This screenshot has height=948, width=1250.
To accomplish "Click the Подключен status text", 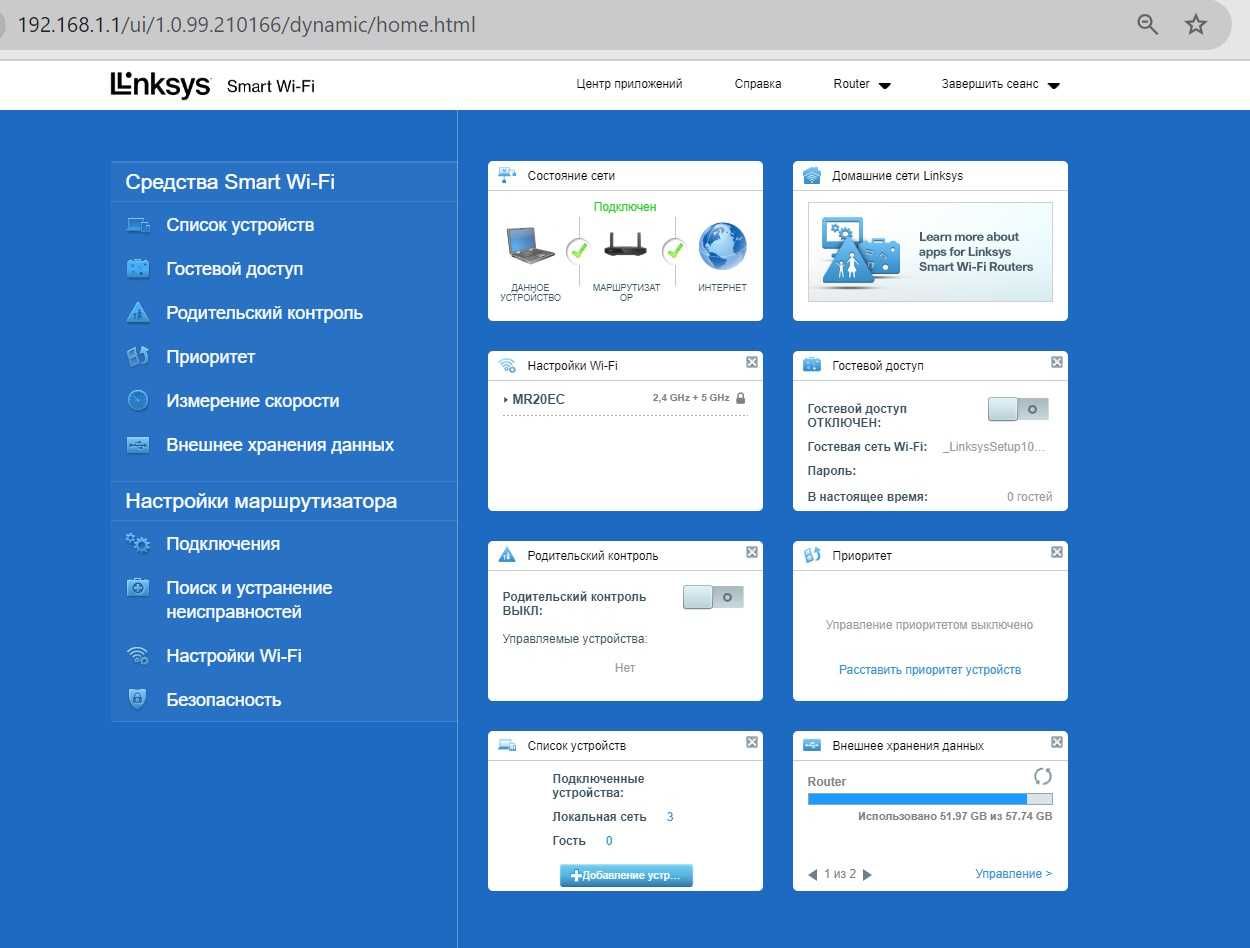I will pos(625,207).
